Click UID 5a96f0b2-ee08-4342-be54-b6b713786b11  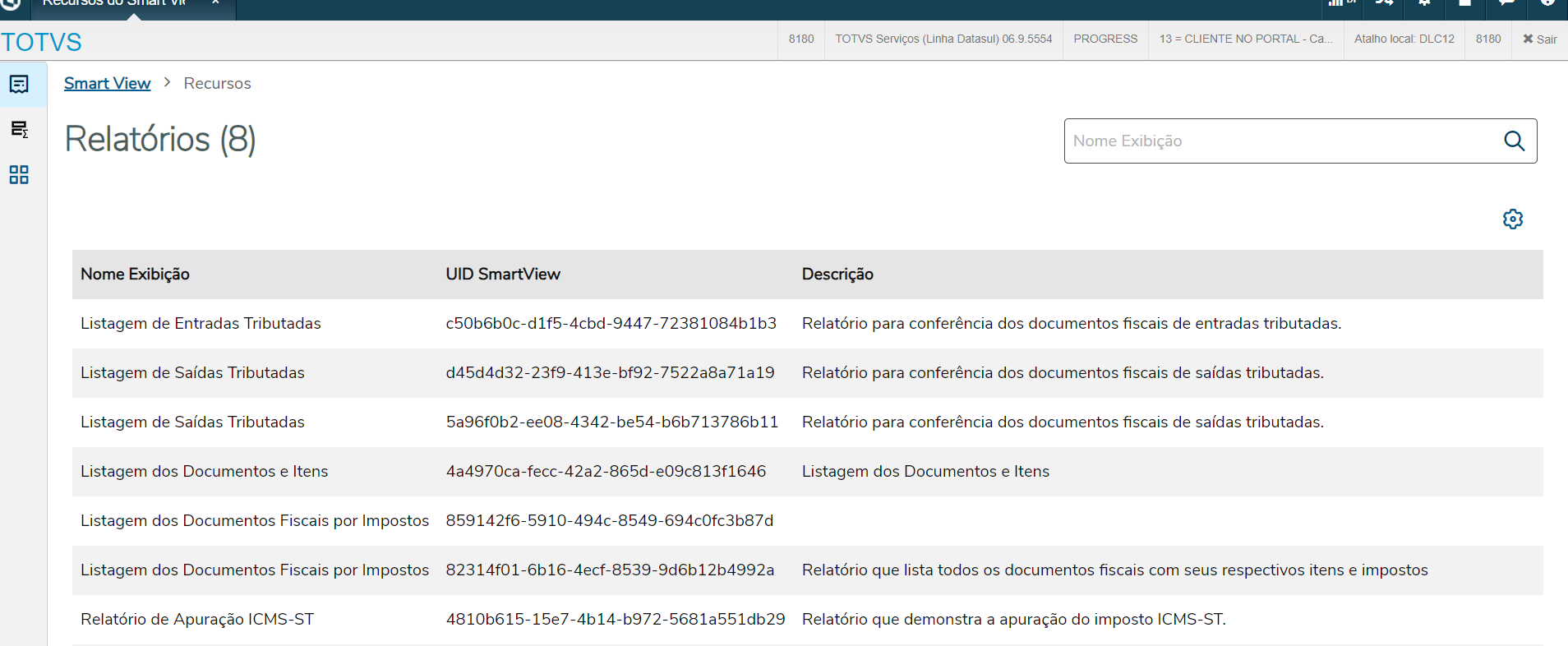611,422
